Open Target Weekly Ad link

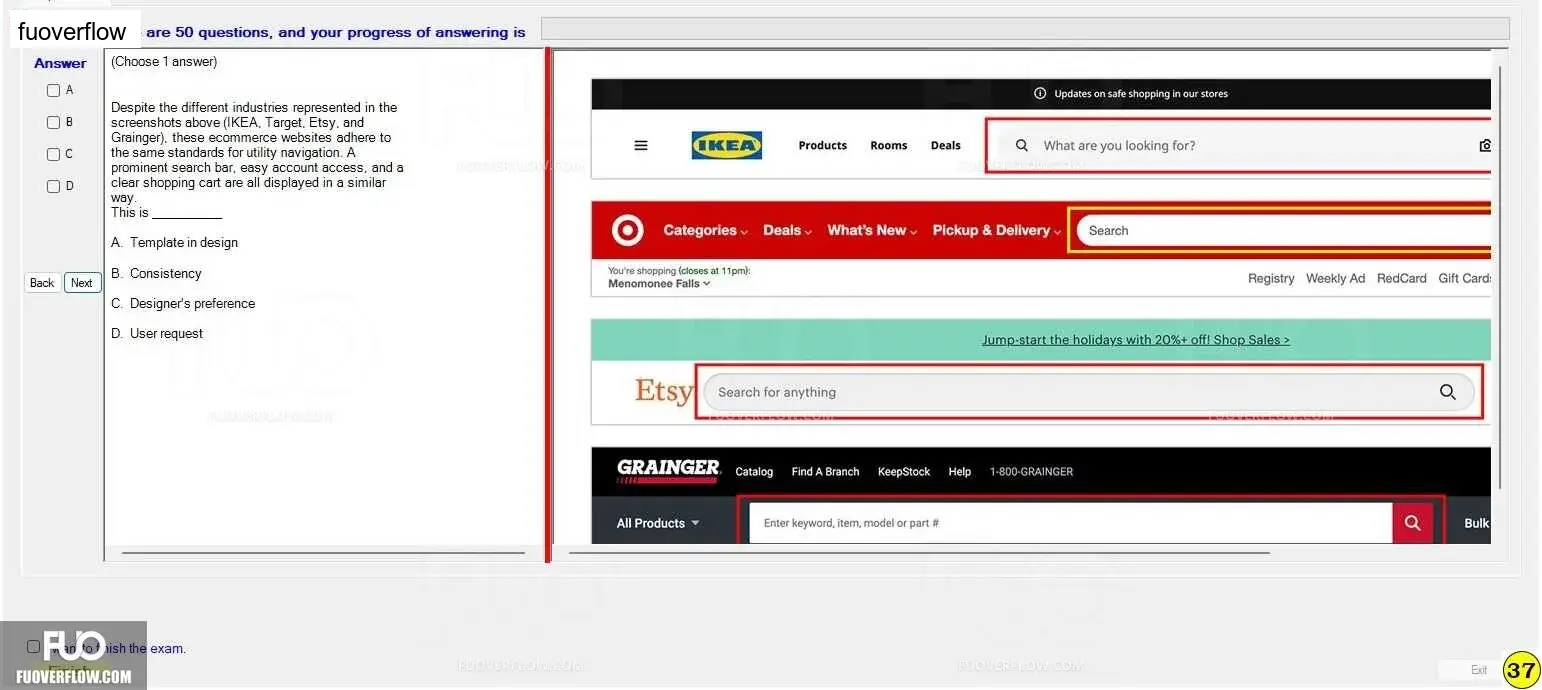coord(1335,278)
